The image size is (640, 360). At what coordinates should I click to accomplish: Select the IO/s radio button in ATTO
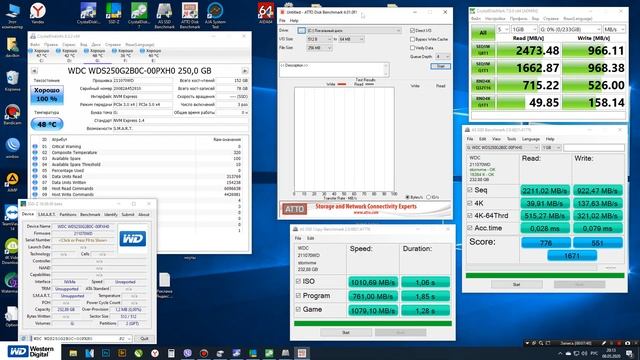[428, 197]
